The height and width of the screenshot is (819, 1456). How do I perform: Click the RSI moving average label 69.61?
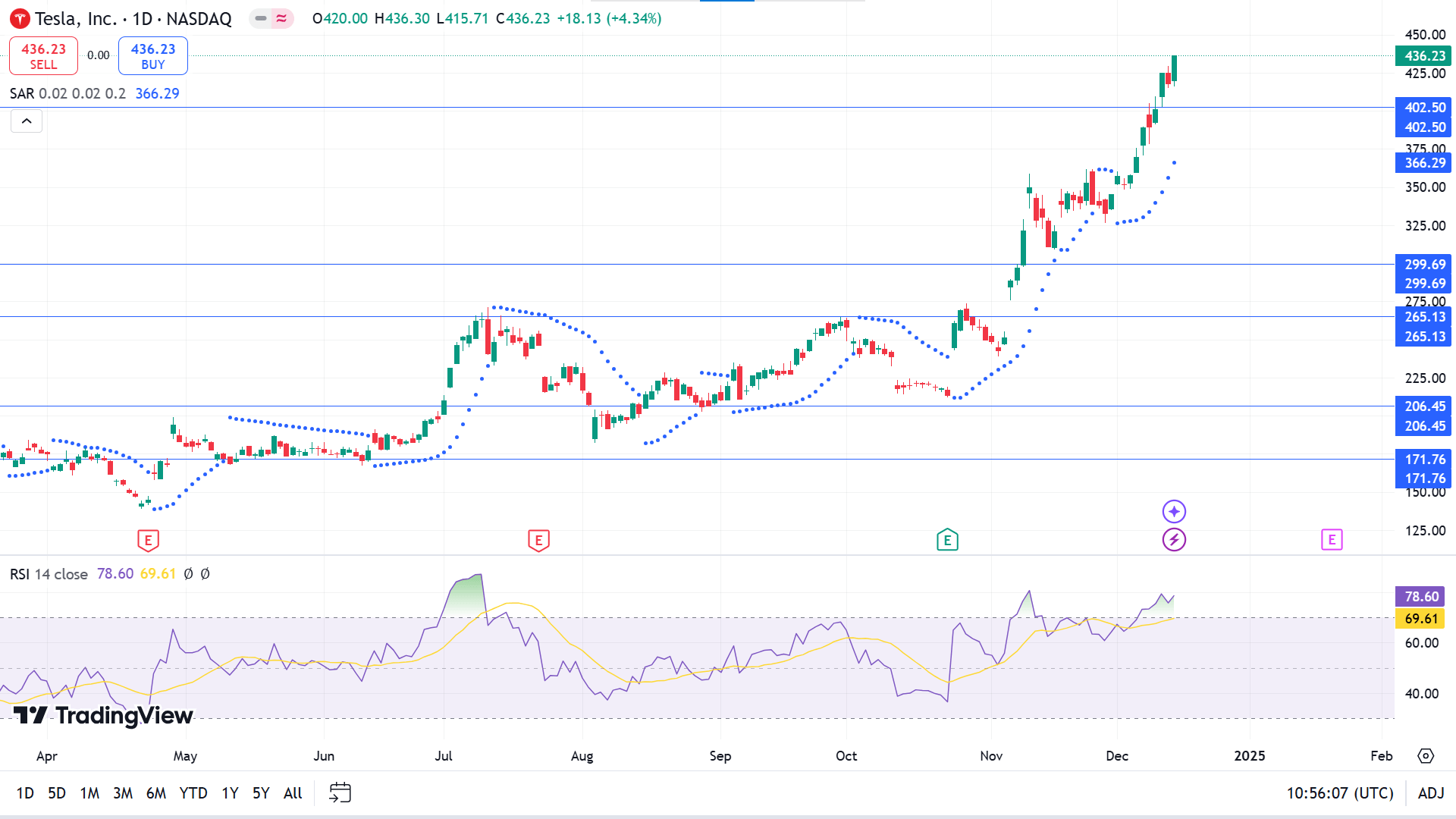[x=1420, y=619]
